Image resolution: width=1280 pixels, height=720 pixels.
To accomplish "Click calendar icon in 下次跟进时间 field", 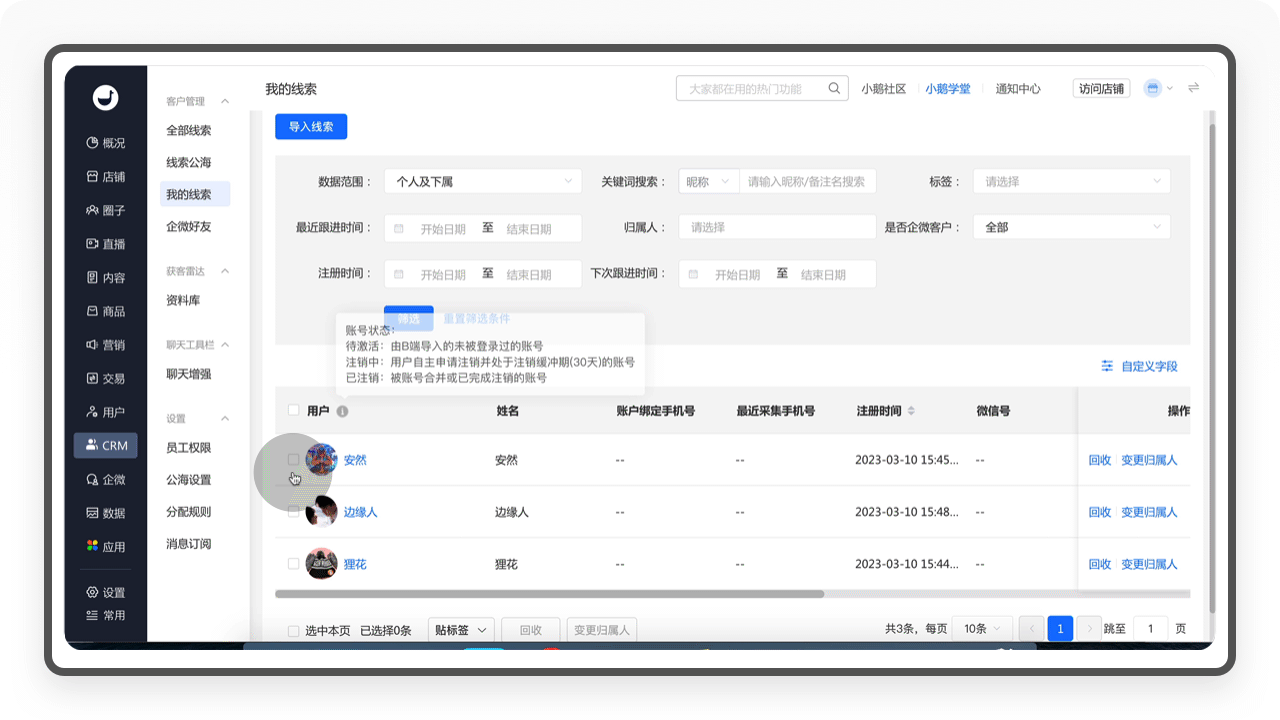I will 693,274.
